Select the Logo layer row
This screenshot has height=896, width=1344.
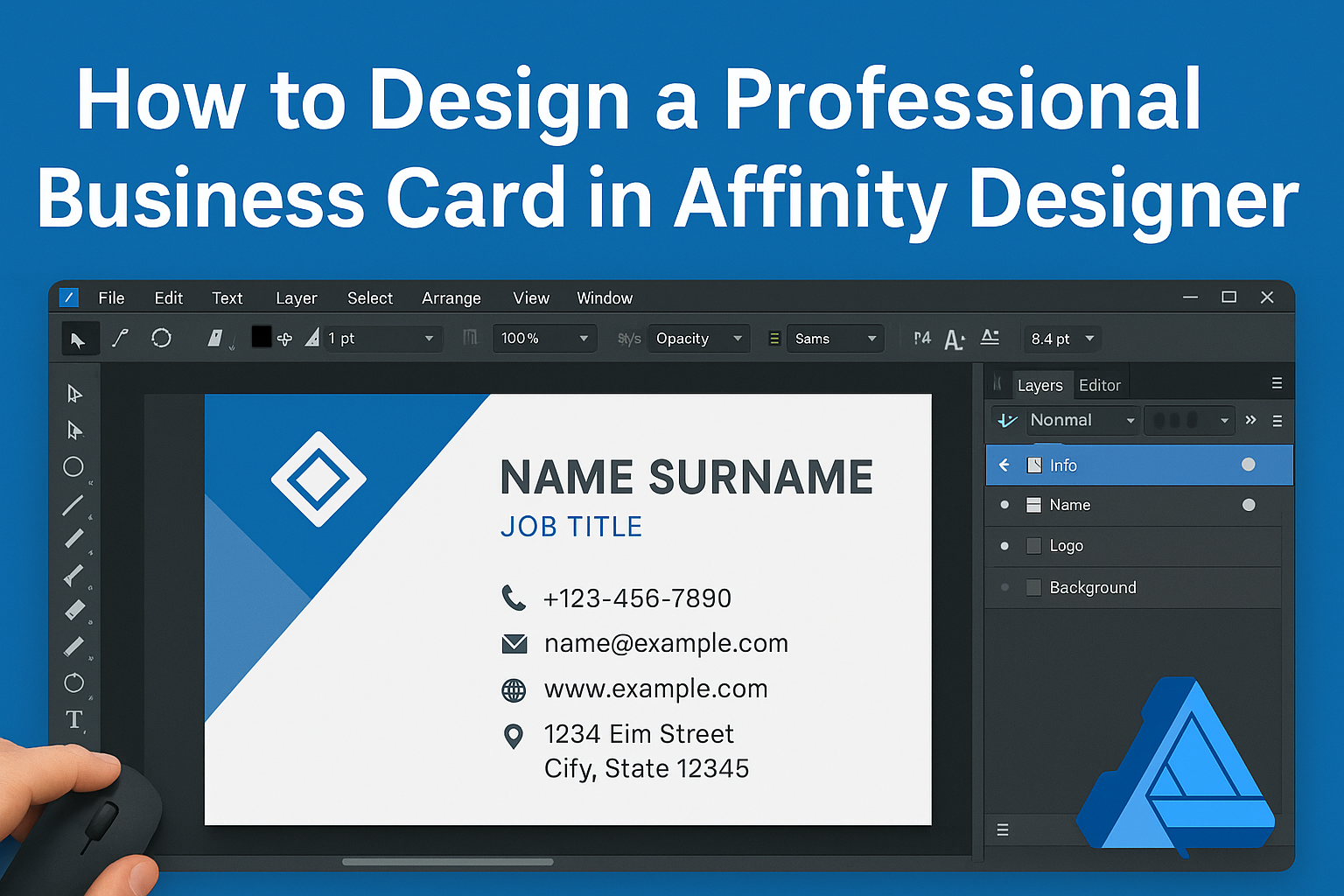(x=1133, y=546)
